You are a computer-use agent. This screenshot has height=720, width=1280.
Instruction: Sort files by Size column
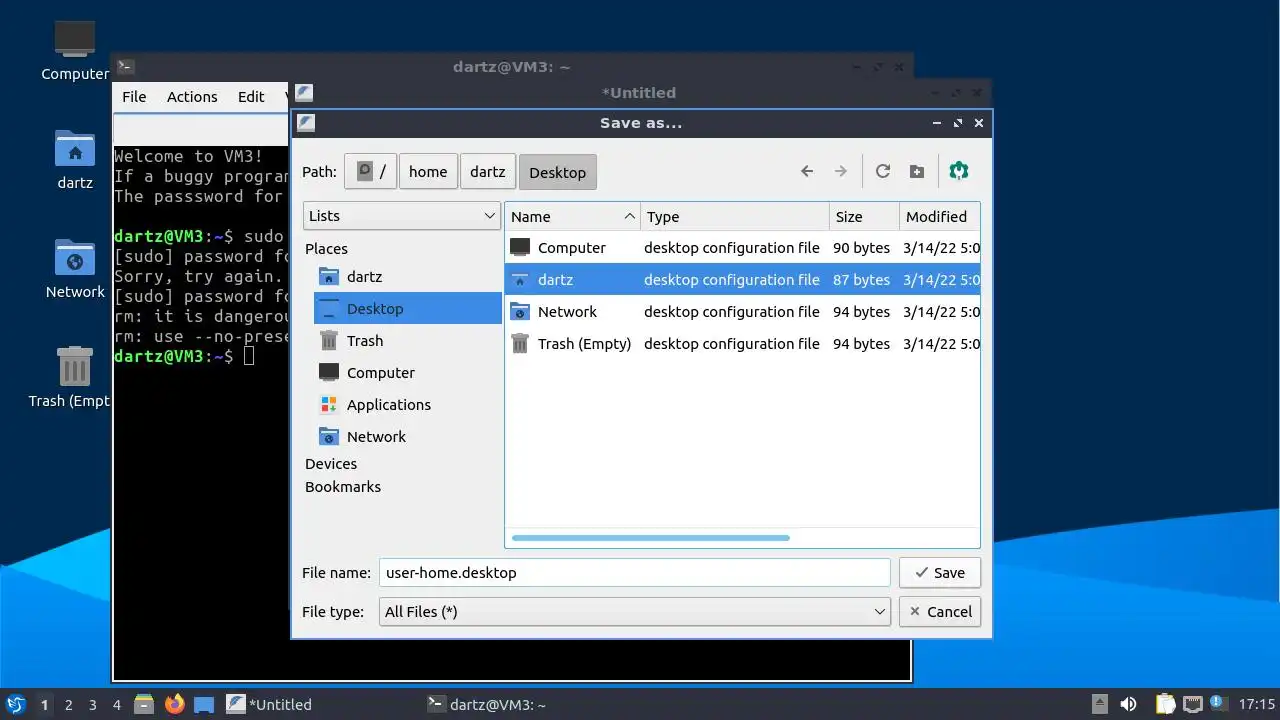(x=864, y=216)
